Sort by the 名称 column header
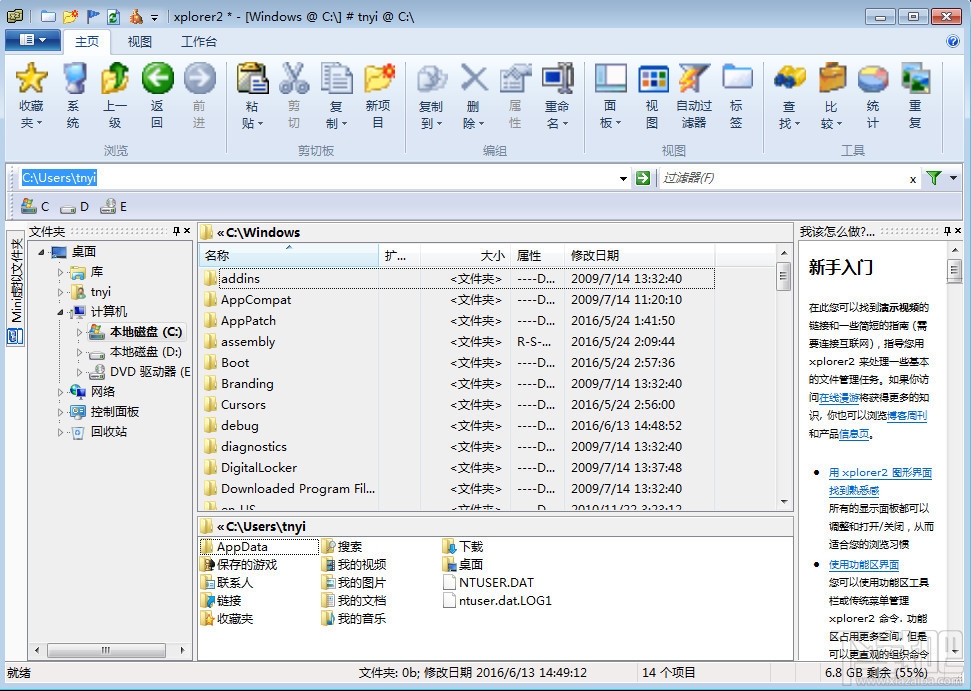 [x=289, y=255]
